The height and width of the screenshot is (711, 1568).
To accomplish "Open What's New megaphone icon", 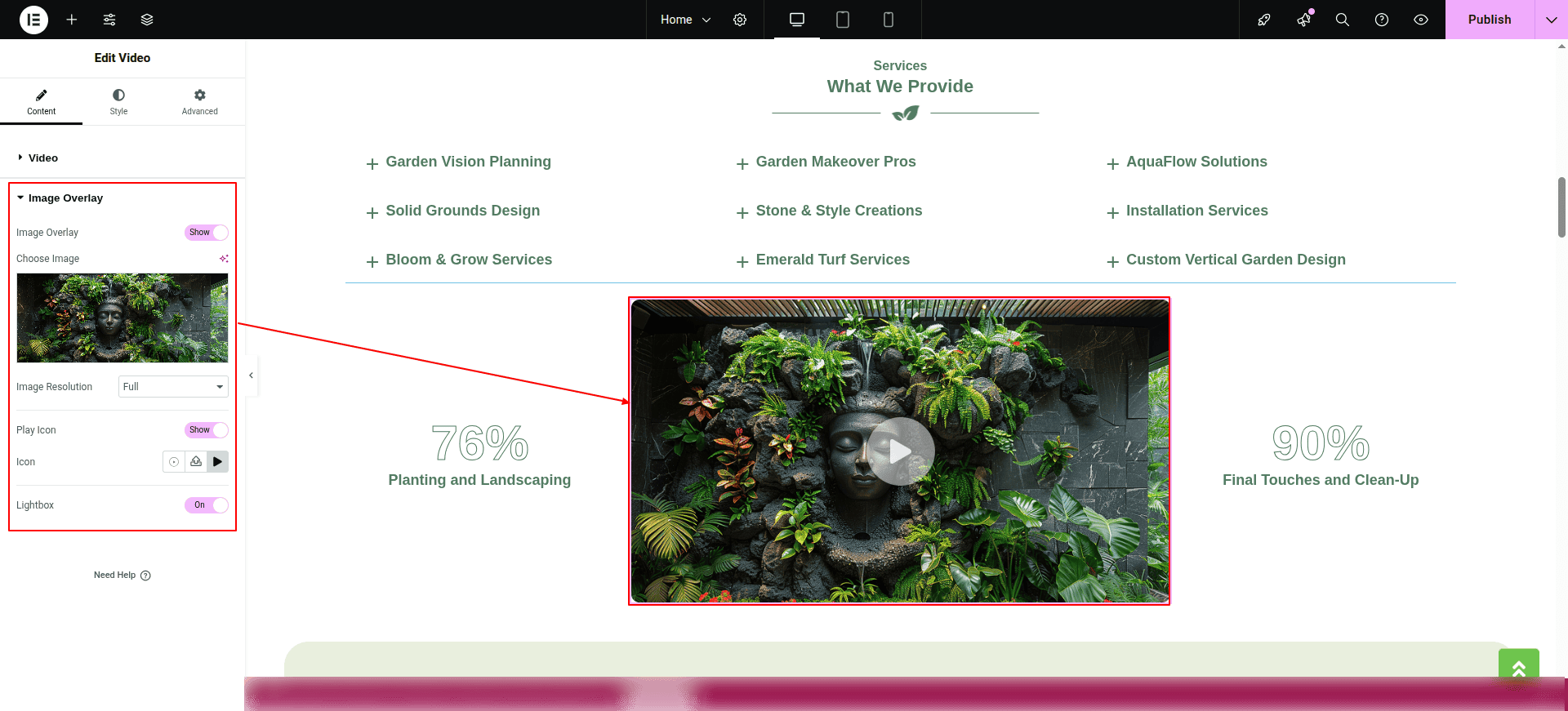I will pyautogui.click(x=1303, y=20).
